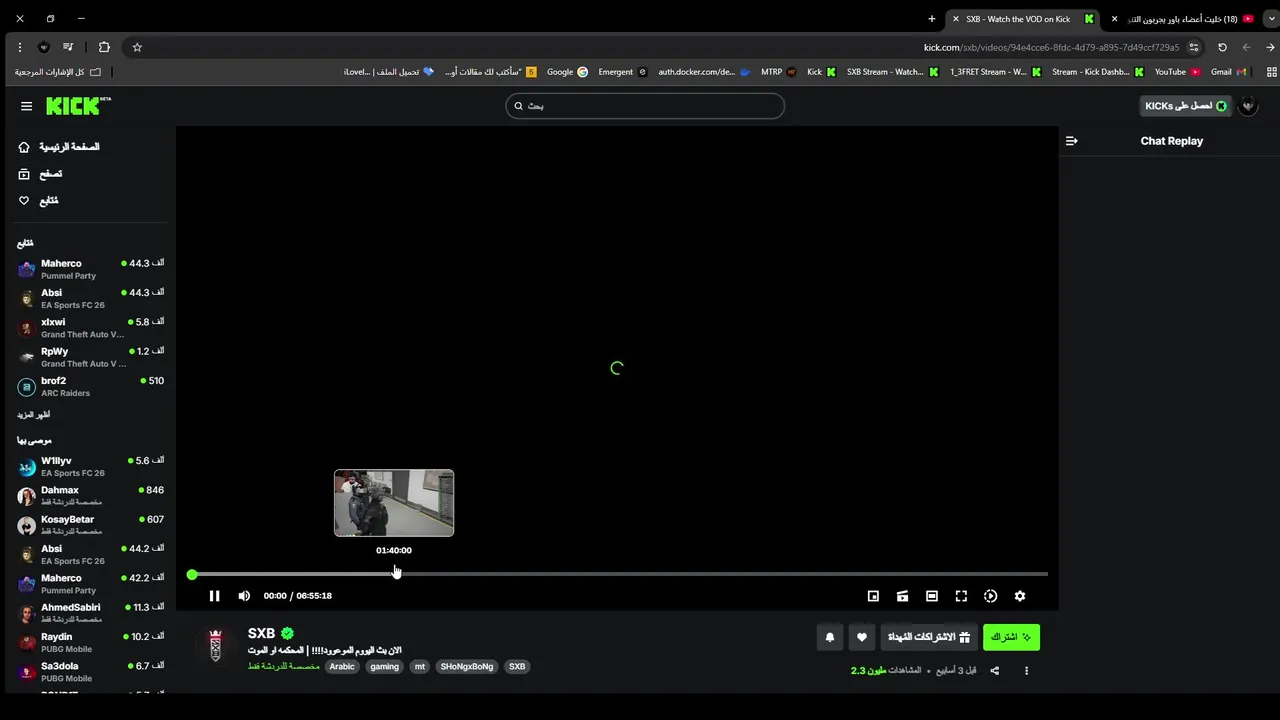Open video player settings gear

pos(1020,596)
